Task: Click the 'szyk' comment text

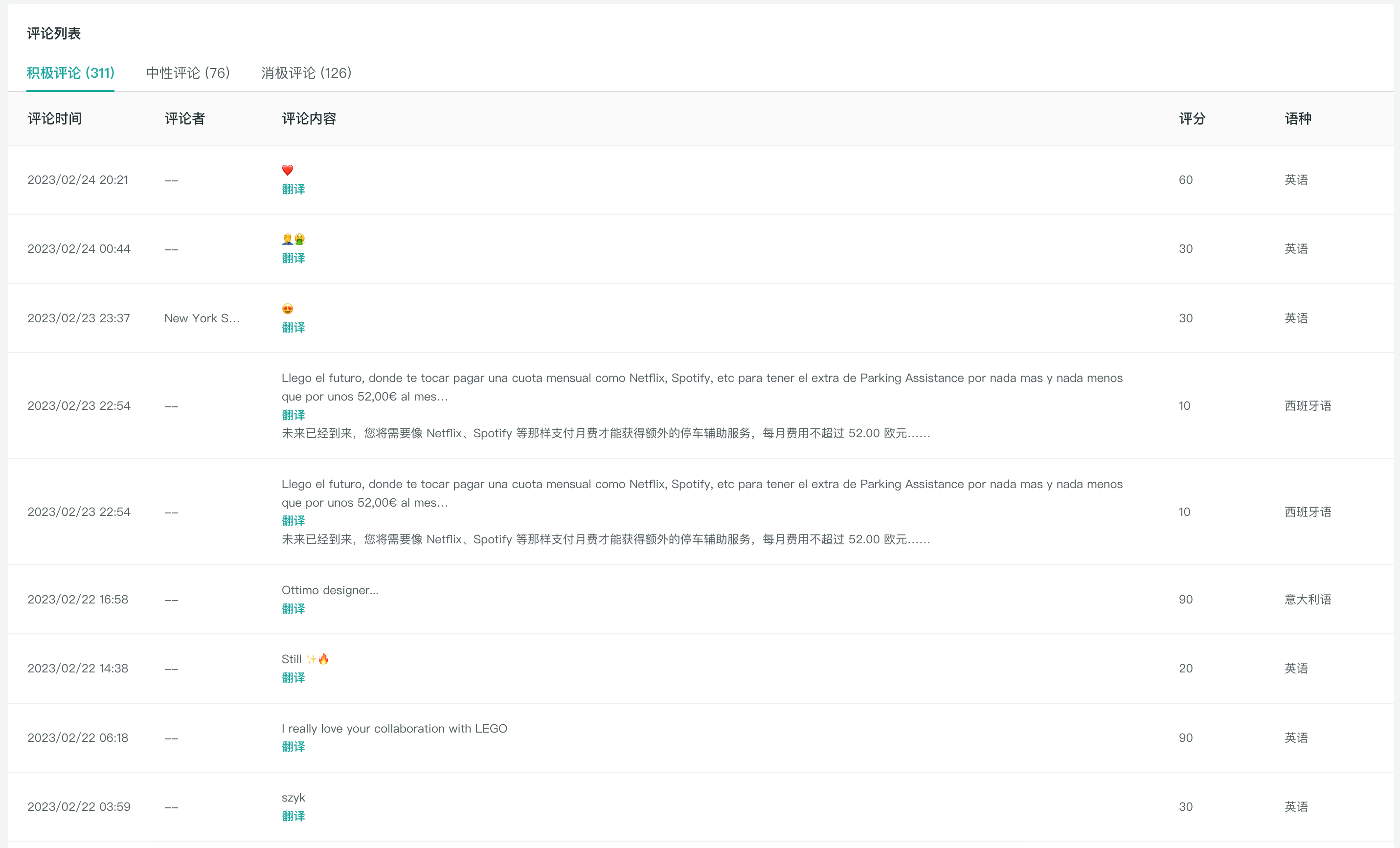Action: [x=293, y=798]
